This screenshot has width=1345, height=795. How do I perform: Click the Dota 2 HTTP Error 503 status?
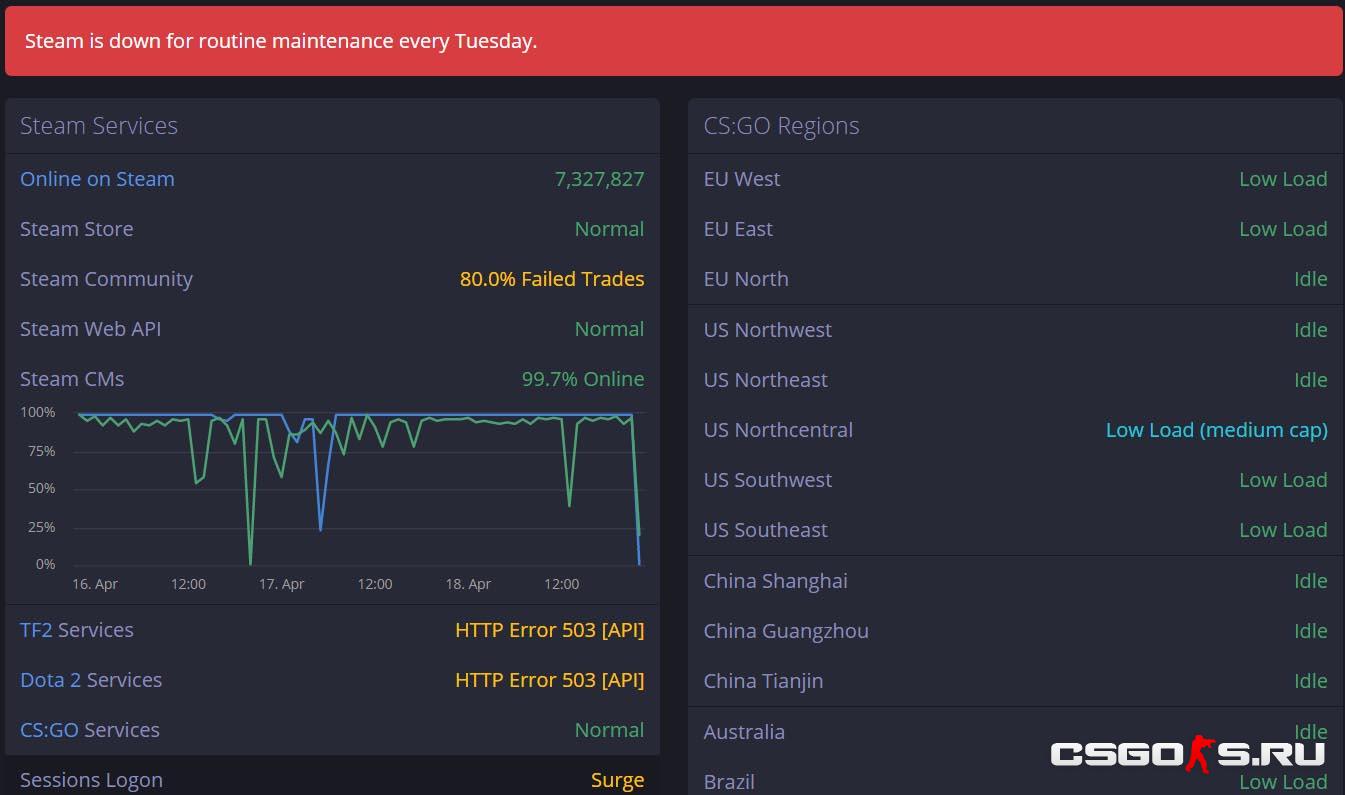[x=550, y=680]
